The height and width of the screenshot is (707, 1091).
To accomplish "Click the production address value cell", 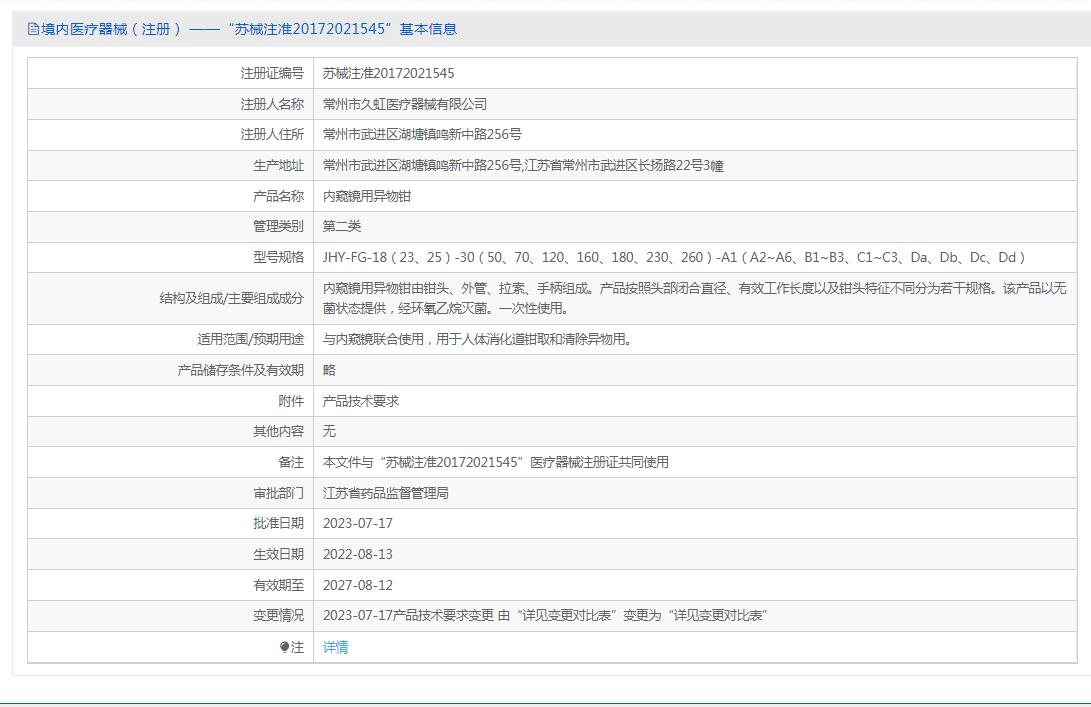I will pos(523,166).
